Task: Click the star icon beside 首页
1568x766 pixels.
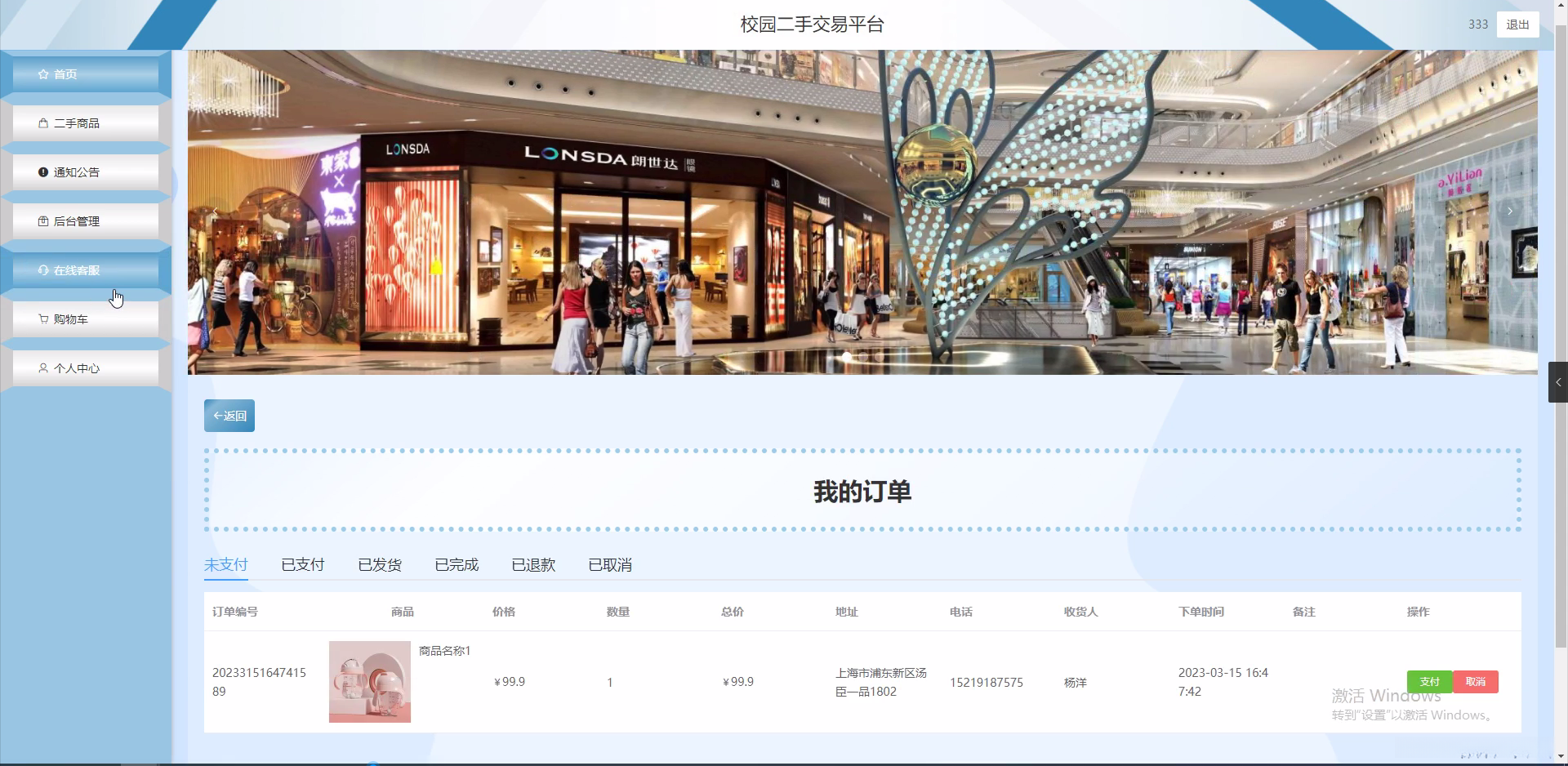Action: pos(43,74)
